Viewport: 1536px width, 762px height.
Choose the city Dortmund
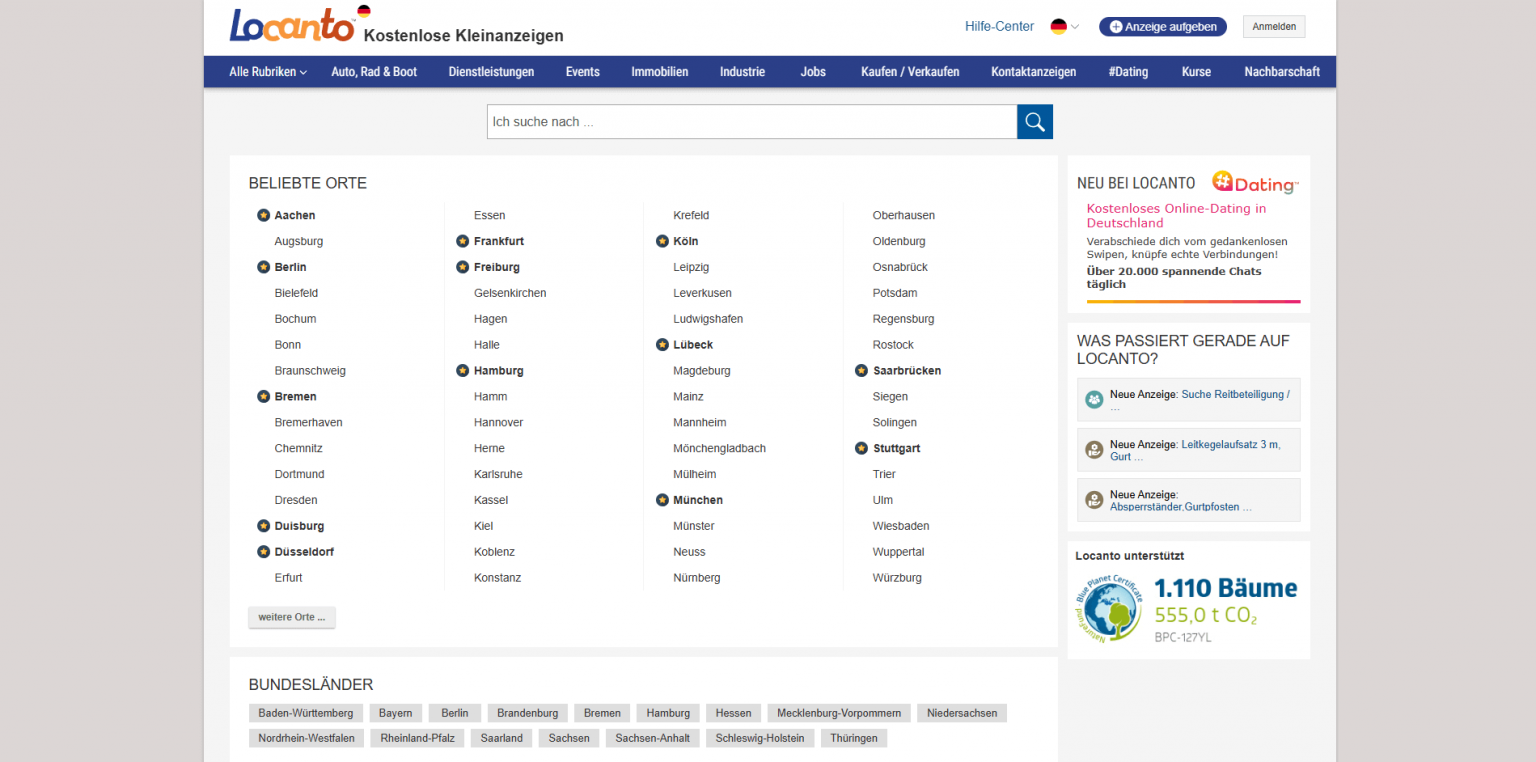299,474
